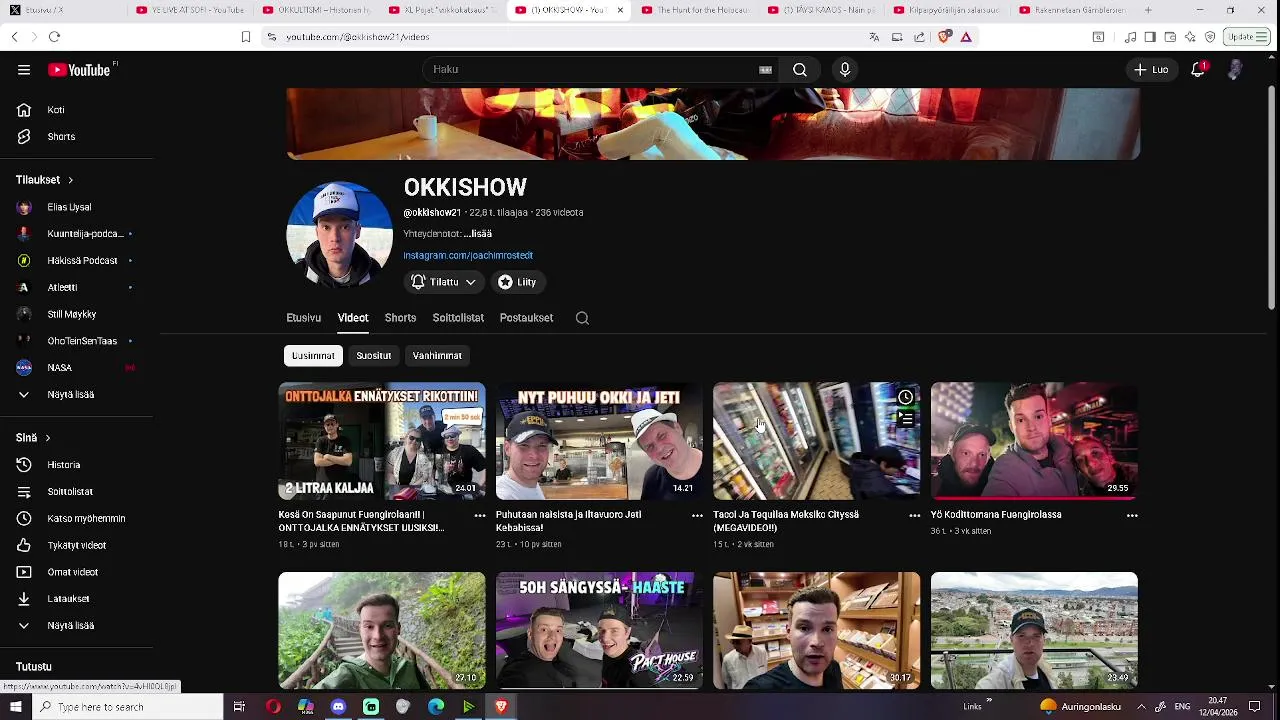The image size is (1280, 720).
Task: Click the Brave Update button
Action: pyautogui.click(x=1247, y=37)
